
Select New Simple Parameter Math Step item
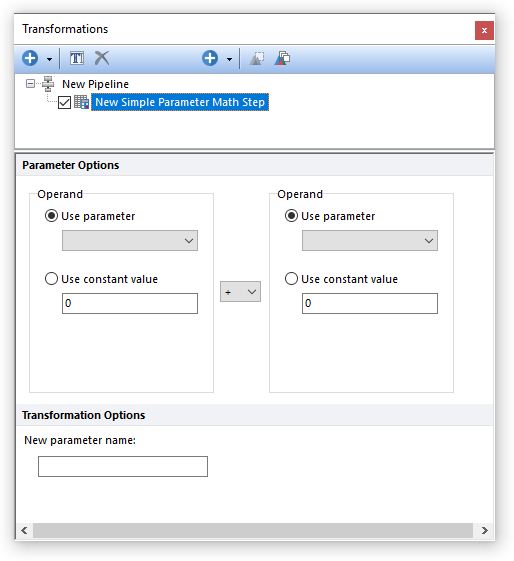point(180,102)
